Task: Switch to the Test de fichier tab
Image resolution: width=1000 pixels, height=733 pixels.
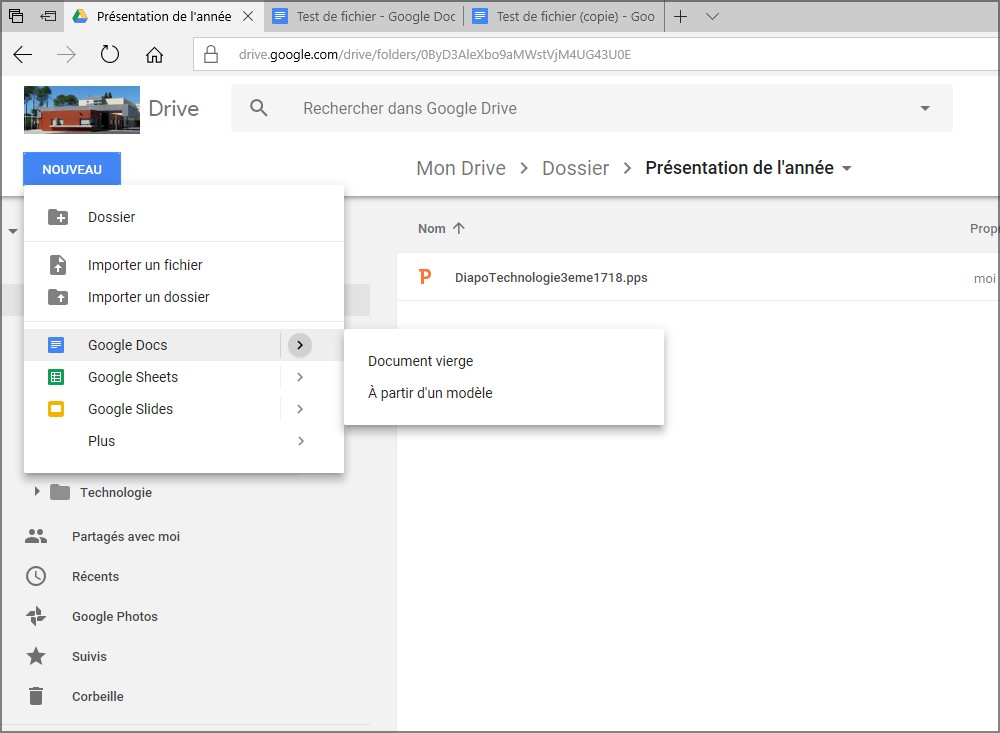Action: coord(364,17)
